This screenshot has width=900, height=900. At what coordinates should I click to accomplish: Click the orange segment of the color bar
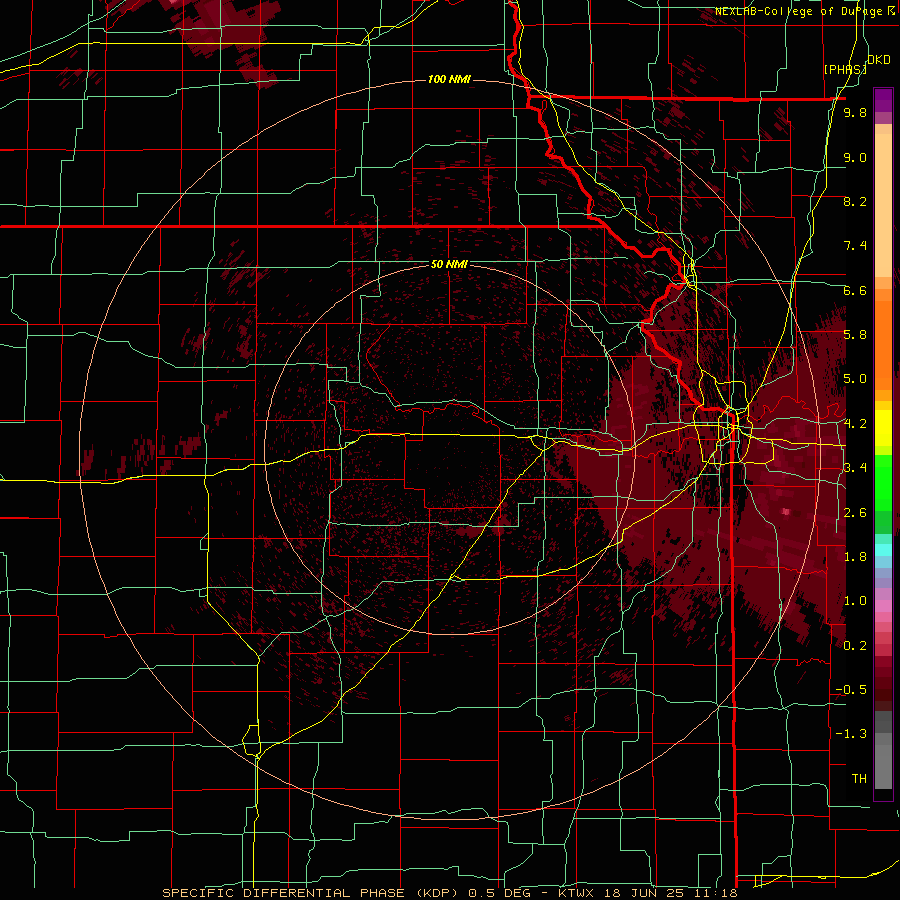(x=883, y=346)
